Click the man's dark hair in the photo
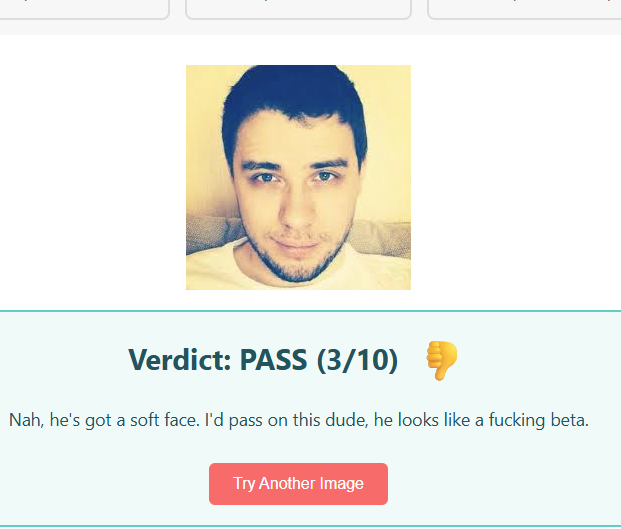Image resolution: width=621 pixels, height=529 pixels. [x=293, y=91]
